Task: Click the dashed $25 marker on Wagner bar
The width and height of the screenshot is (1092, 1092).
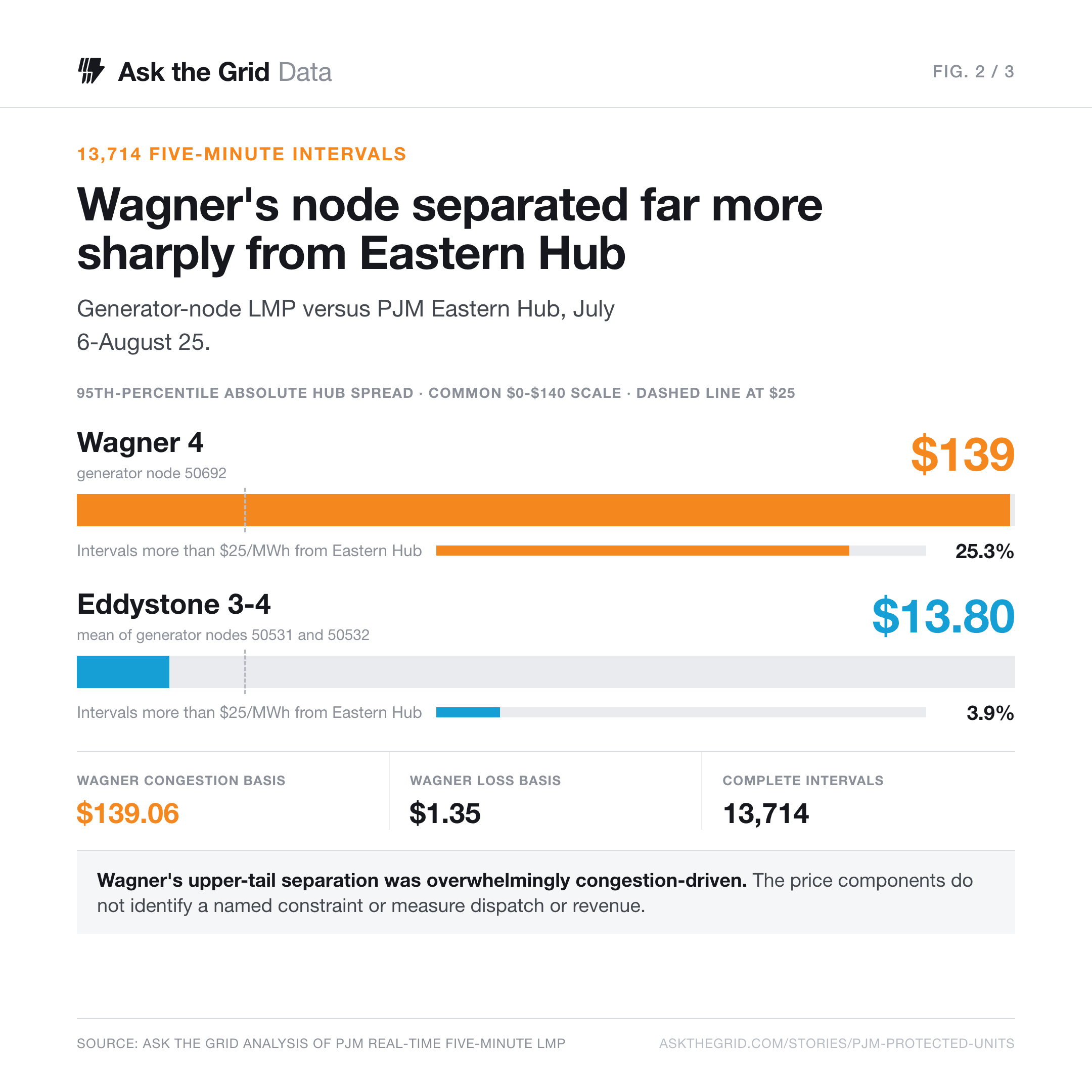Action: 245,510
